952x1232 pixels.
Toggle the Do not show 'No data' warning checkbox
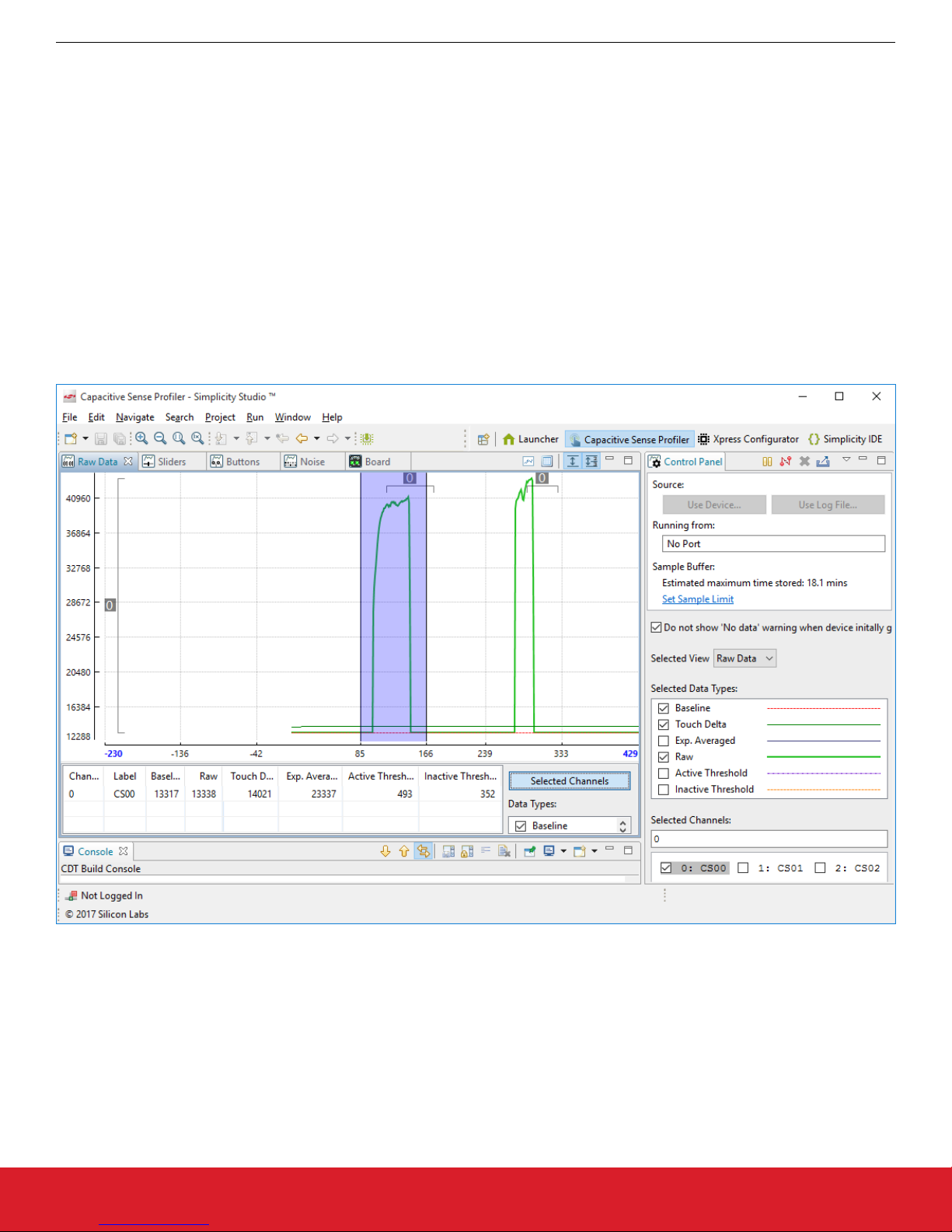(x=656, y=627)
